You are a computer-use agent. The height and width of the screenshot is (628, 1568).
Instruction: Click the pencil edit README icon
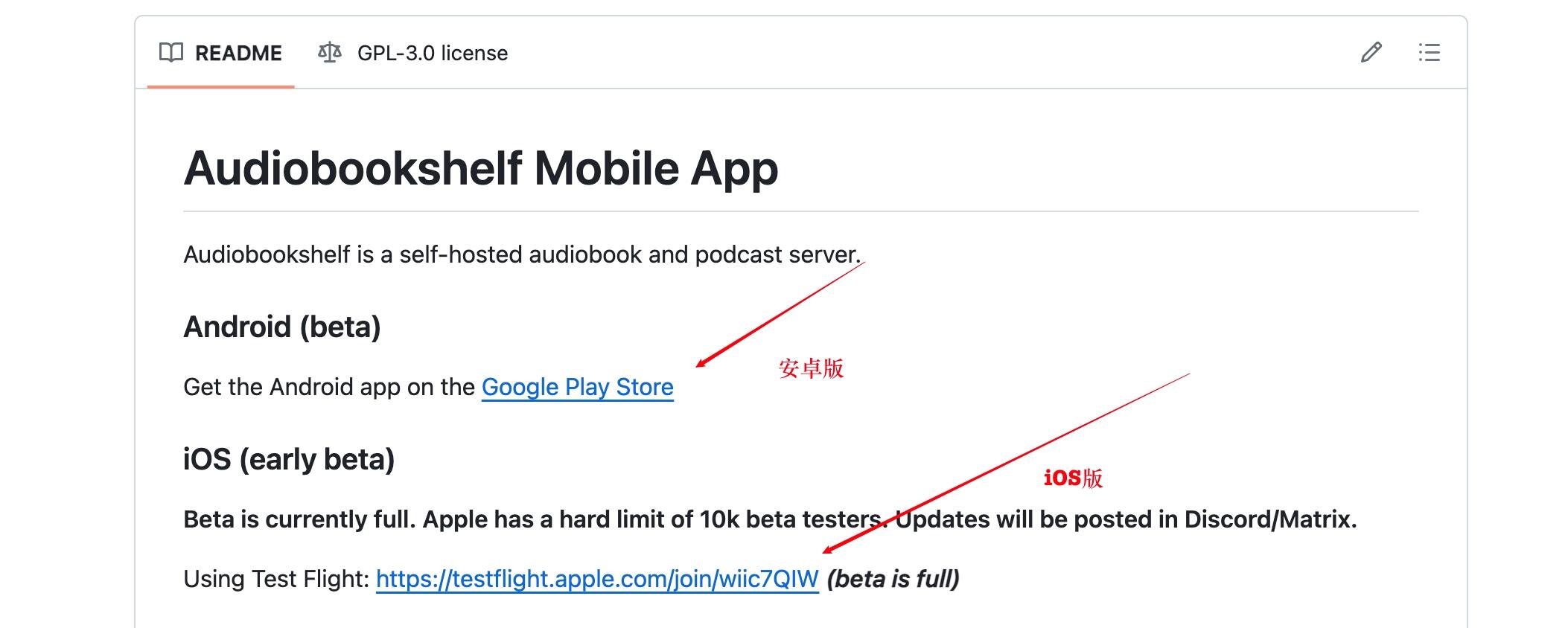coord(1371,53)
